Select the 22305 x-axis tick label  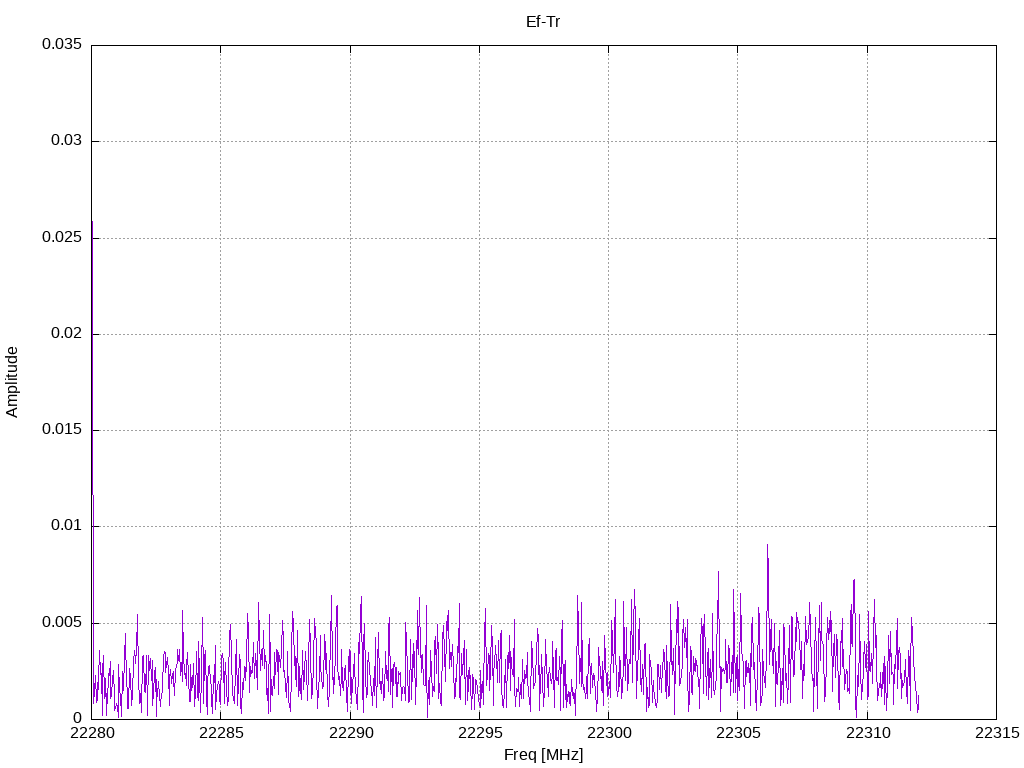tap(737, 733)
